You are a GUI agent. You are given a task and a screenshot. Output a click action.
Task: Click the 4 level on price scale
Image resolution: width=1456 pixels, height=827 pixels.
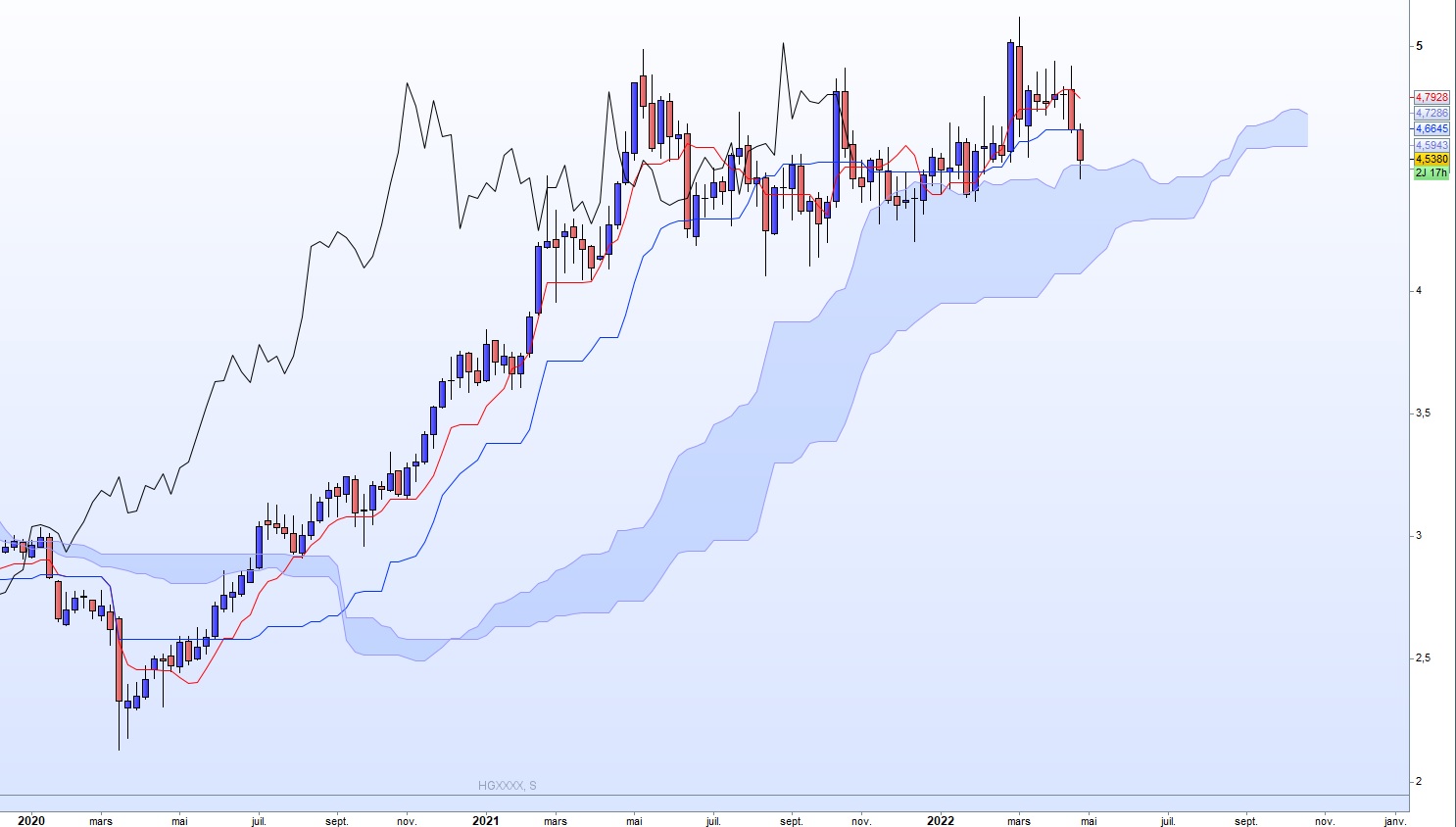click(1419, 290)
